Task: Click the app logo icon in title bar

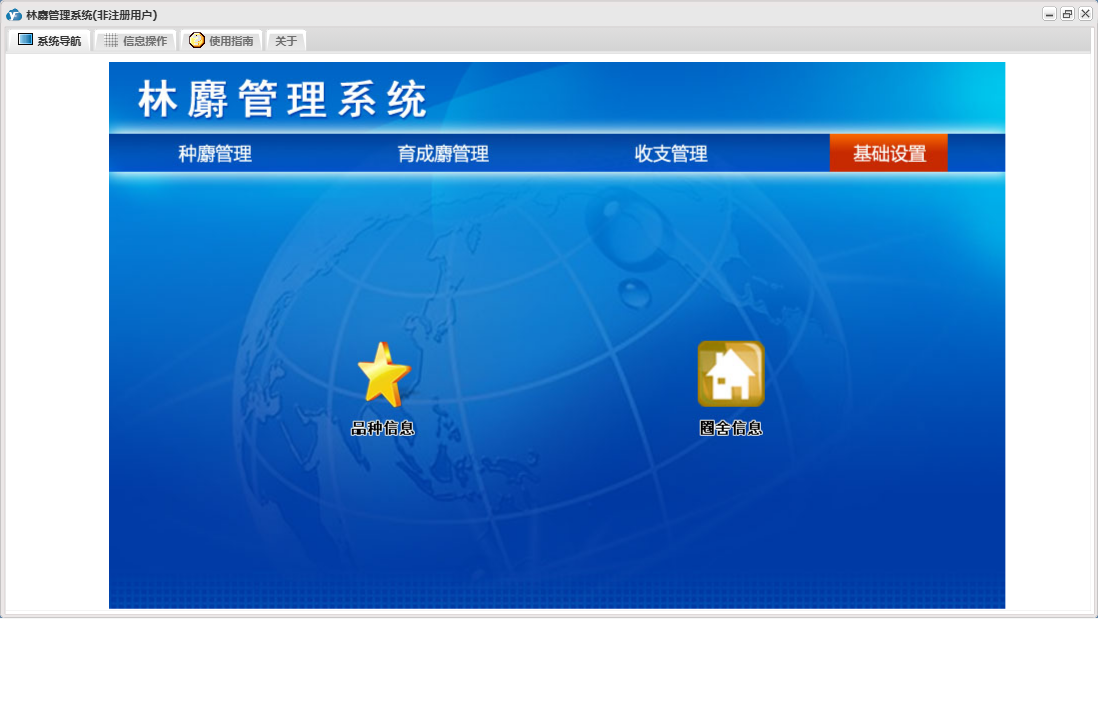Action: tap(14, 14)
